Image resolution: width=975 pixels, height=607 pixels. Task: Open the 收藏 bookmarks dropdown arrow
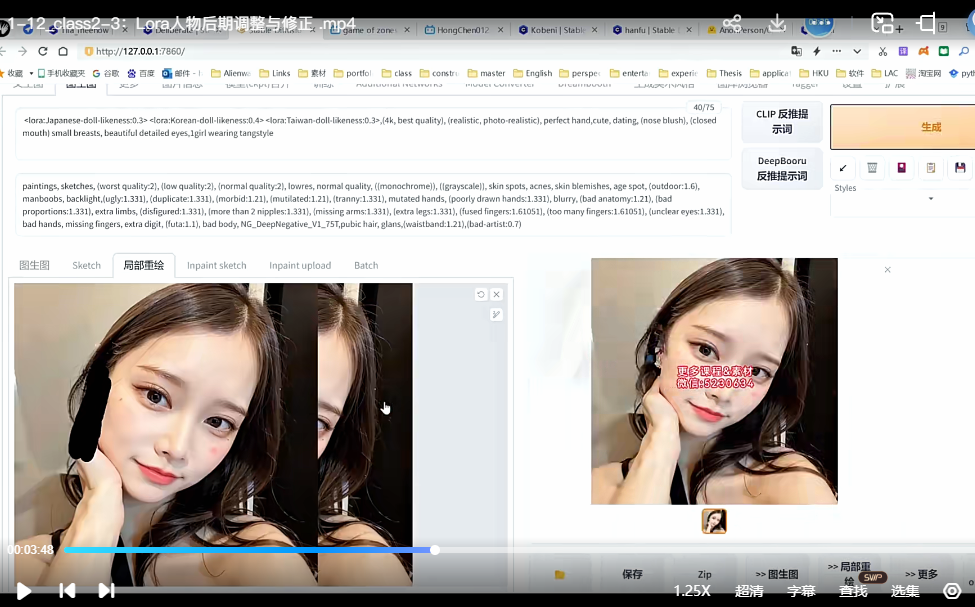point(31,73)
